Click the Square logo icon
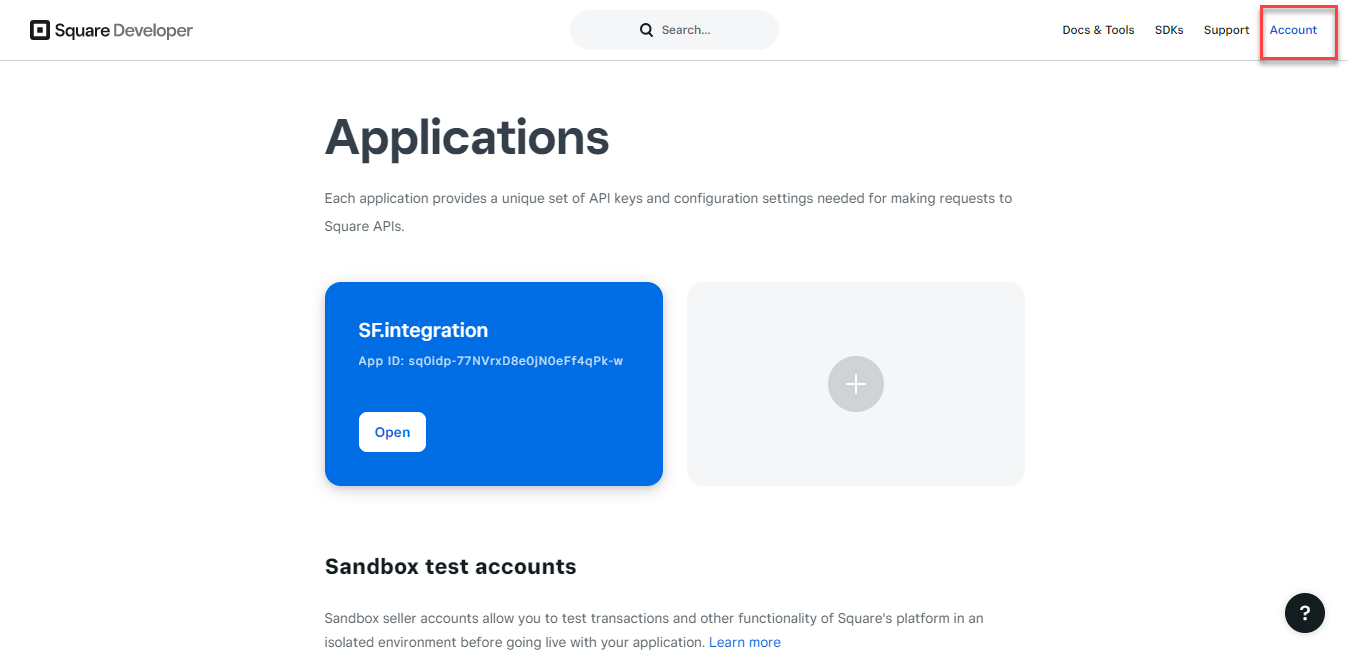Image resolution: width=1348 pixels, height=655 pixels. (x=40, y=30)
